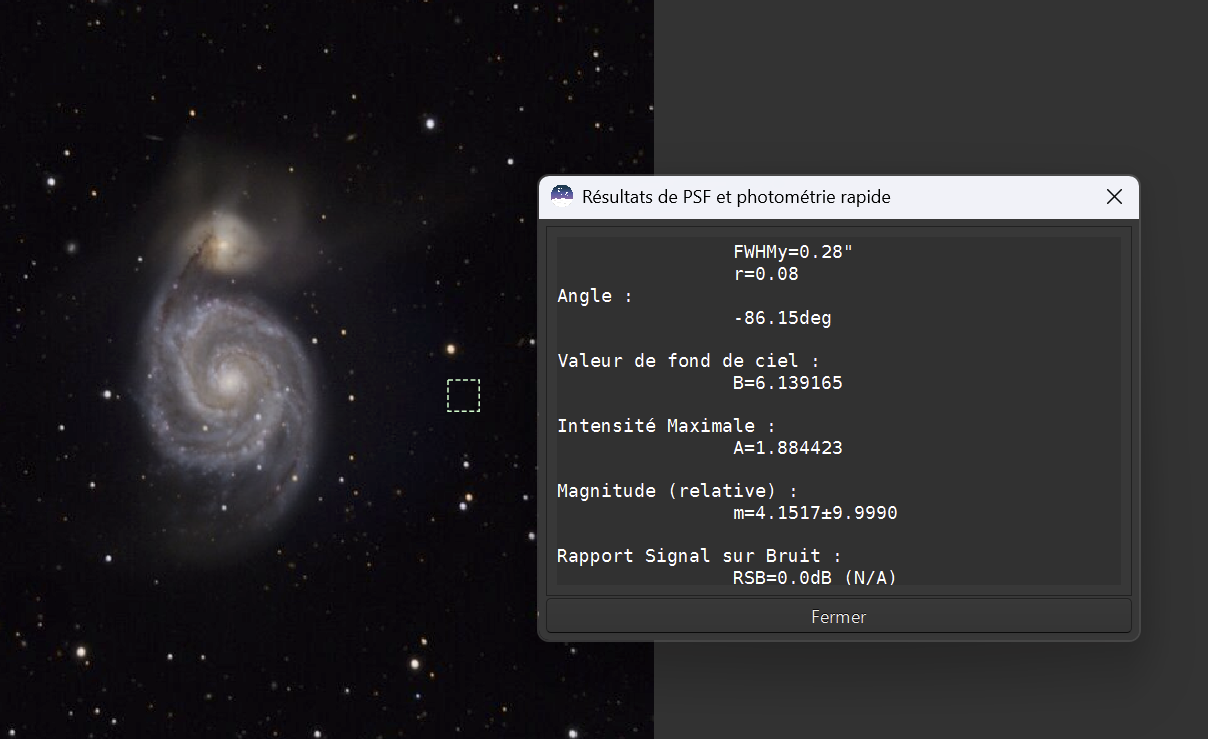The width and height of the screenshot is (1208, 739).
Task: Select the B=6.139165 value
Action: click(x=787, y=383)
